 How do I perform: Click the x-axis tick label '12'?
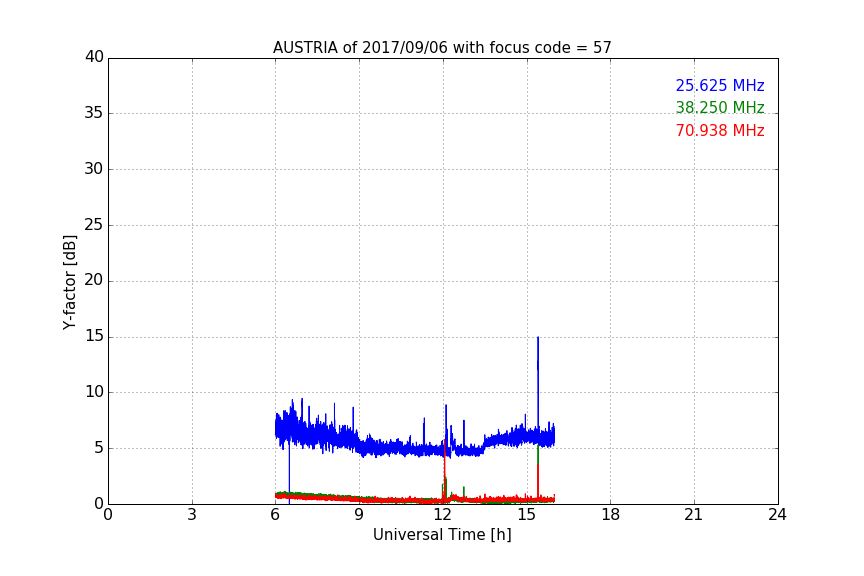[x=443, y=515]
